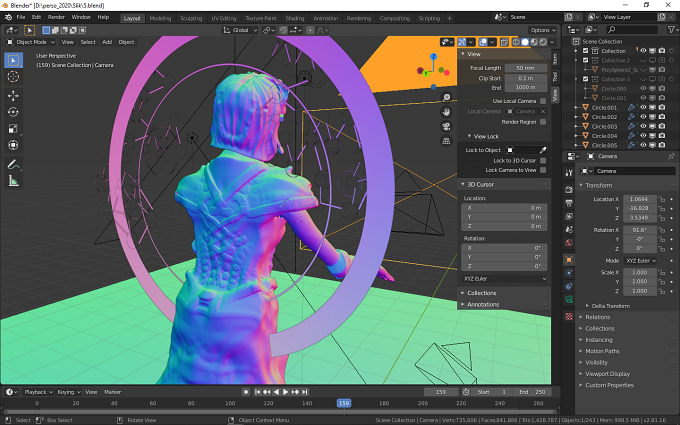Switch to the Sculpting workspace tab
The height and width of the screenshot is (425, 680).
(x=191, y=18)
